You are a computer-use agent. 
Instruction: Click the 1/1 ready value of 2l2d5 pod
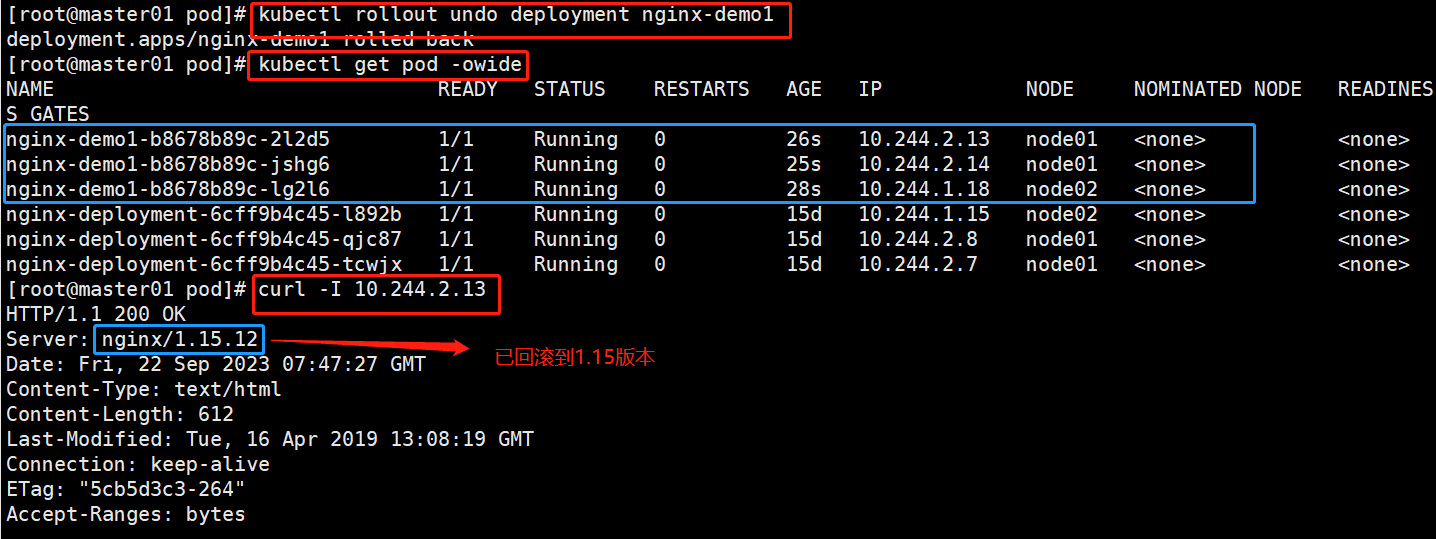456,139
